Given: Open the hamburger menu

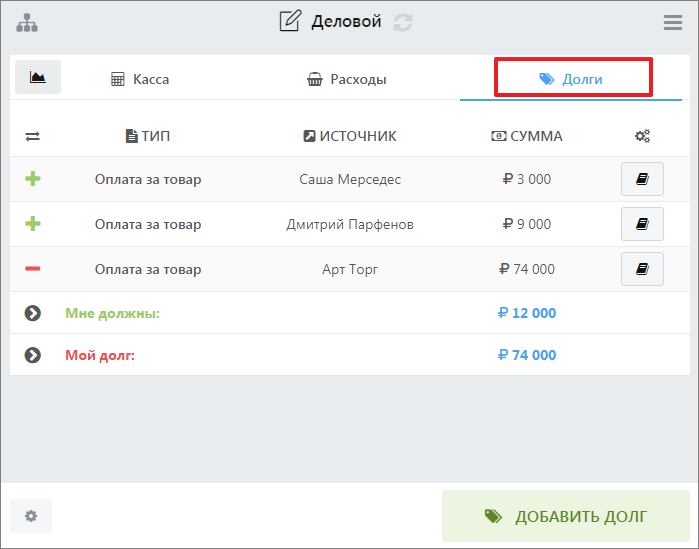Looking at the screenshot, I should [x=673, y=22].
